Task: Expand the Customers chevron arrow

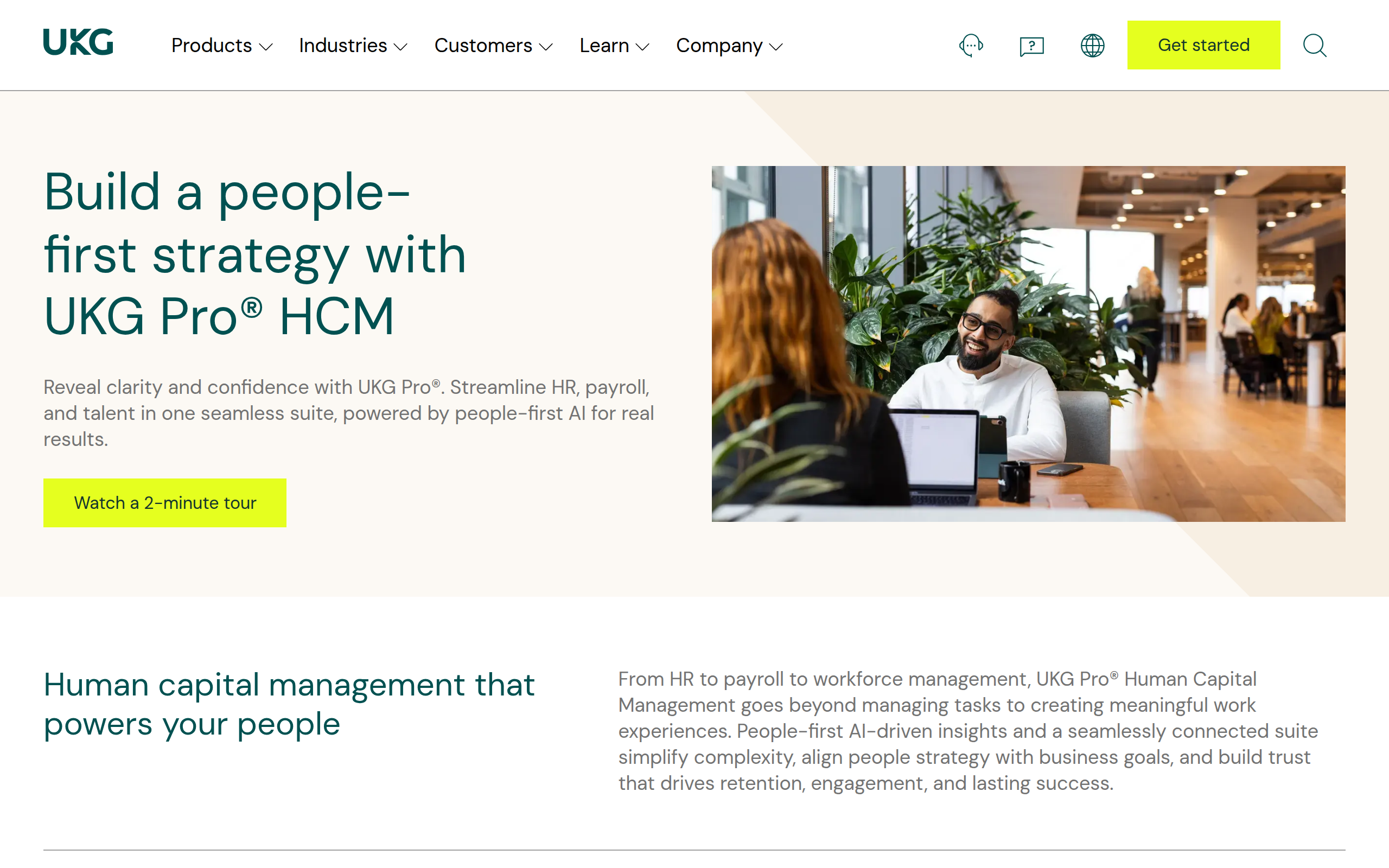Action: click(546, 47)
